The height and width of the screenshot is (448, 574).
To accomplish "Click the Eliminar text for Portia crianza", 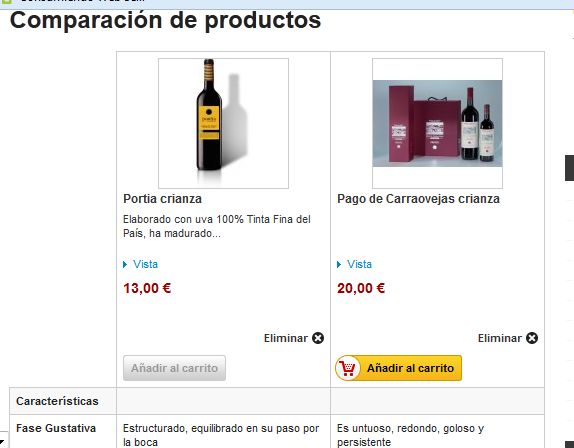I will click(x=286, y=338).
